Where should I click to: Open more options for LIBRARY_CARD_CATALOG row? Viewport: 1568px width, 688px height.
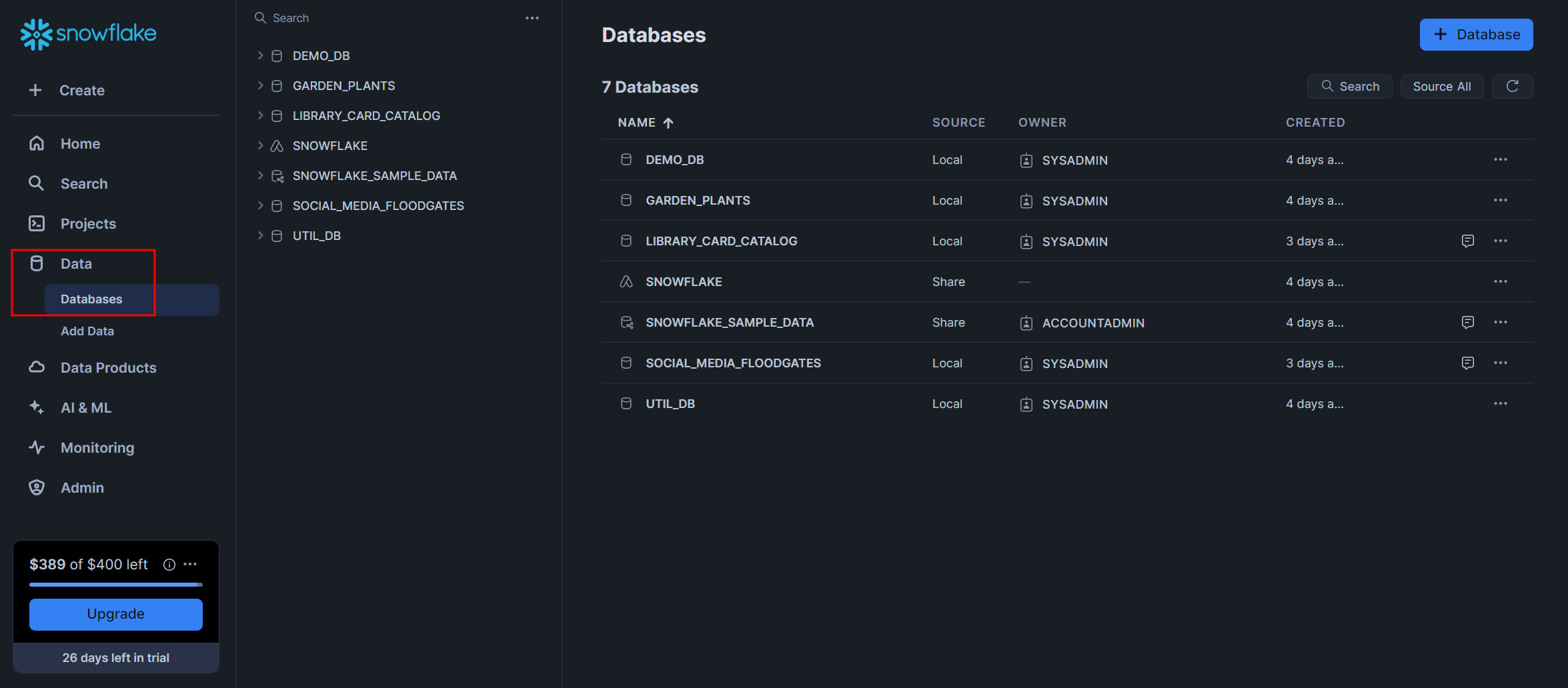click(1501, 241)
